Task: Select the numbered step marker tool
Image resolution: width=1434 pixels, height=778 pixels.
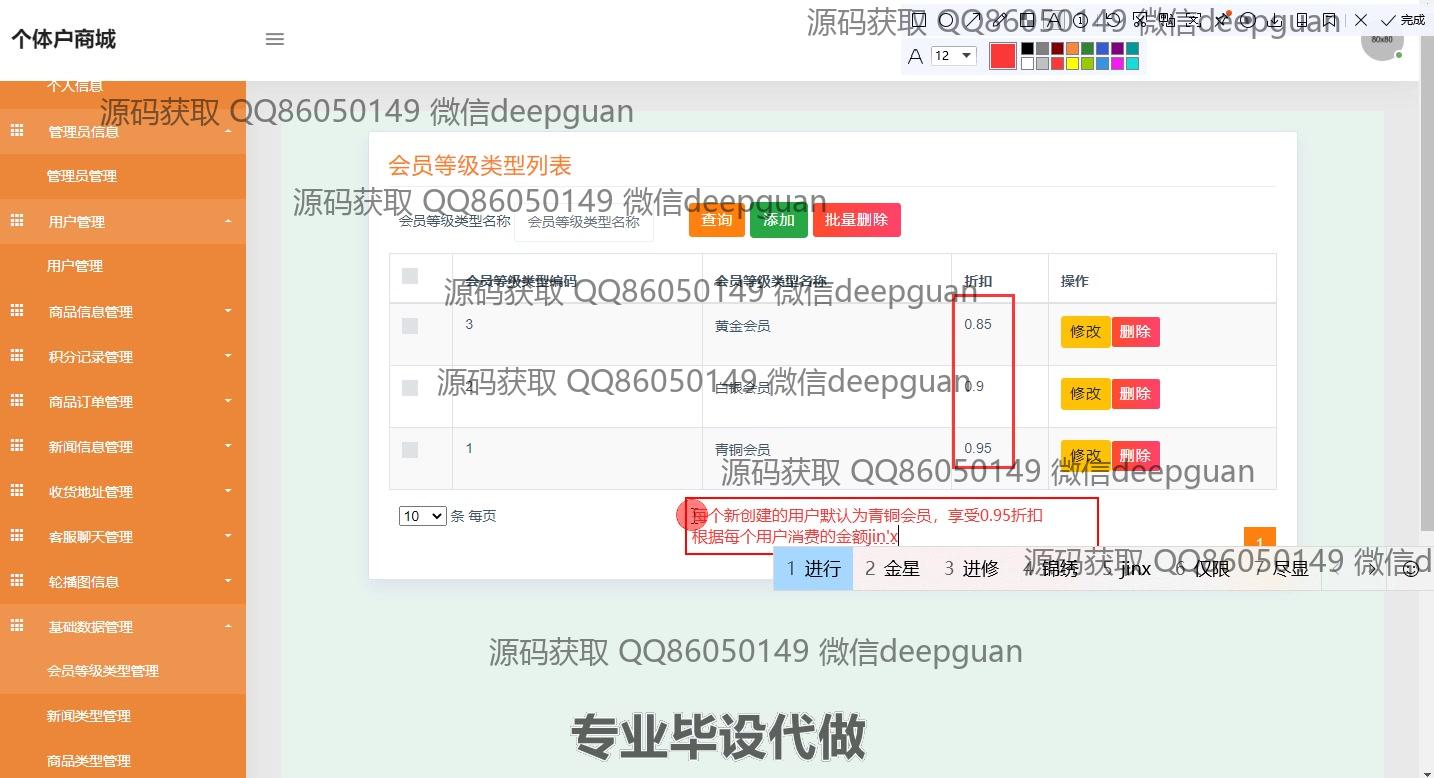Action: 1081,20
